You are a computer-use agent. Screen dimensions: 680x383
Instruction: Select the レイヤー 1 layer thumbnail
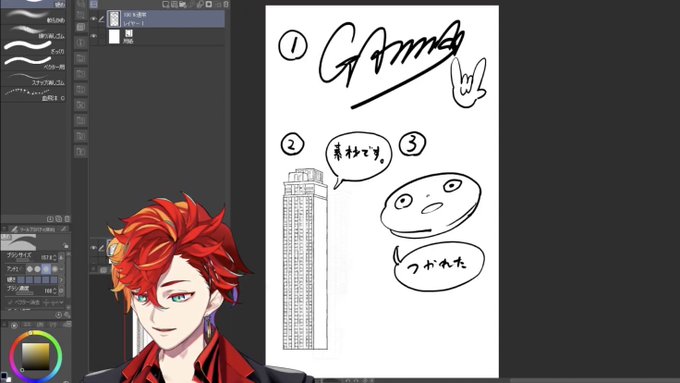114,19
